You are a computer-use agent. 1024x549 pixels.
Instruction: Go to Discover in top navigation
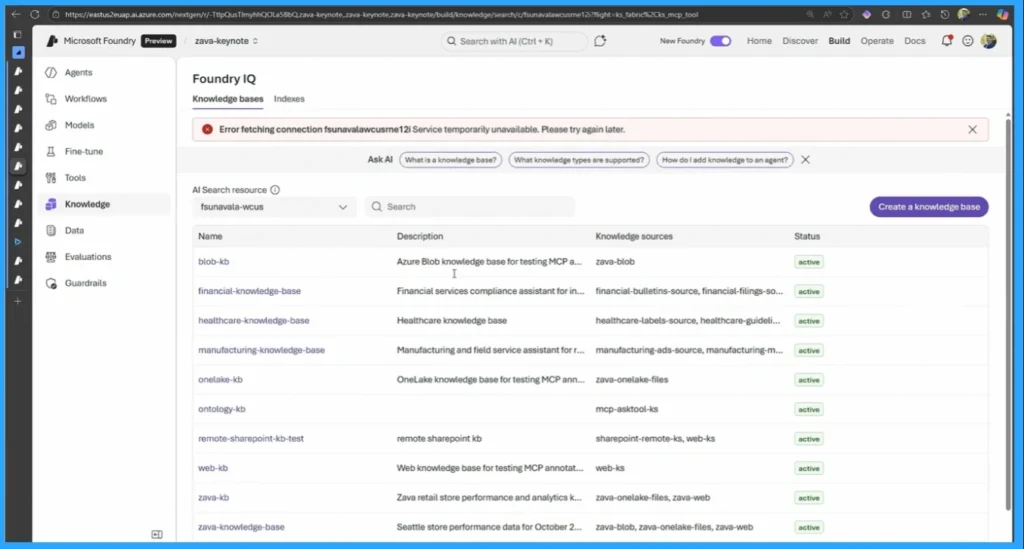800,40
